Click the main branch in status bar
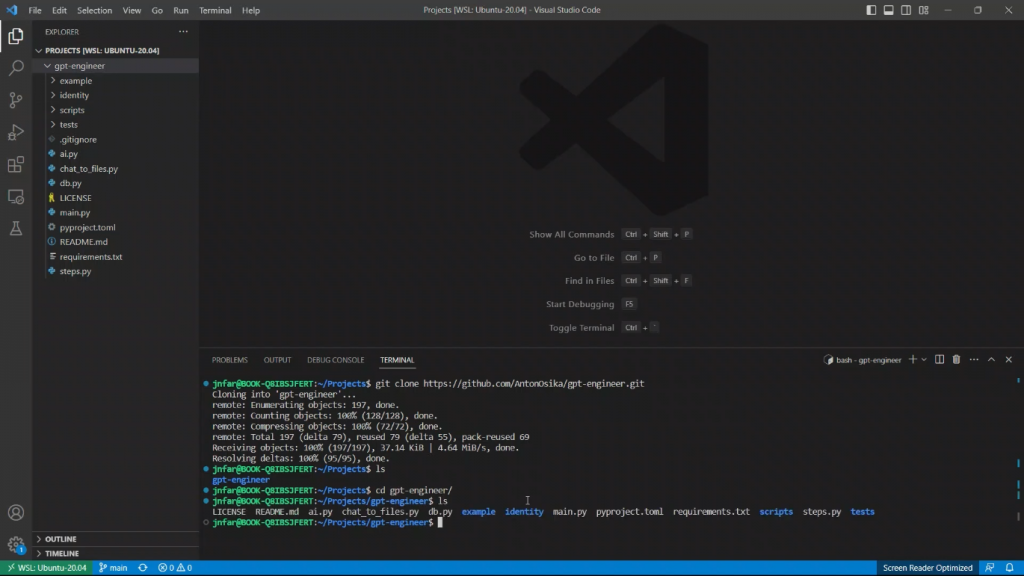Viewport: 1024px width, 576px height. [113, 568]
